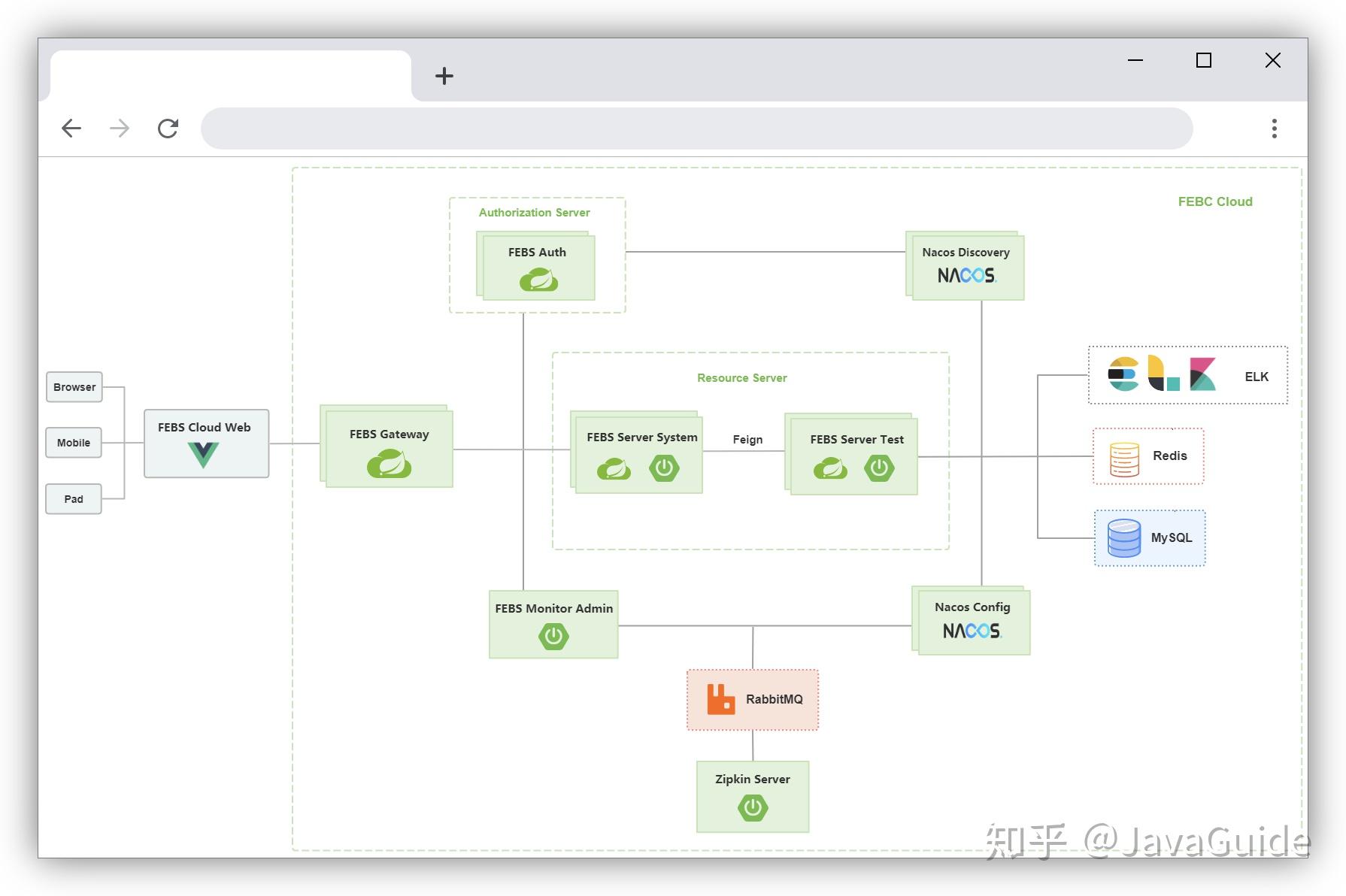The width and height of the screenshot is (1346, 896).
Task: Click the browser back arrow
Action: coord(71,128)
